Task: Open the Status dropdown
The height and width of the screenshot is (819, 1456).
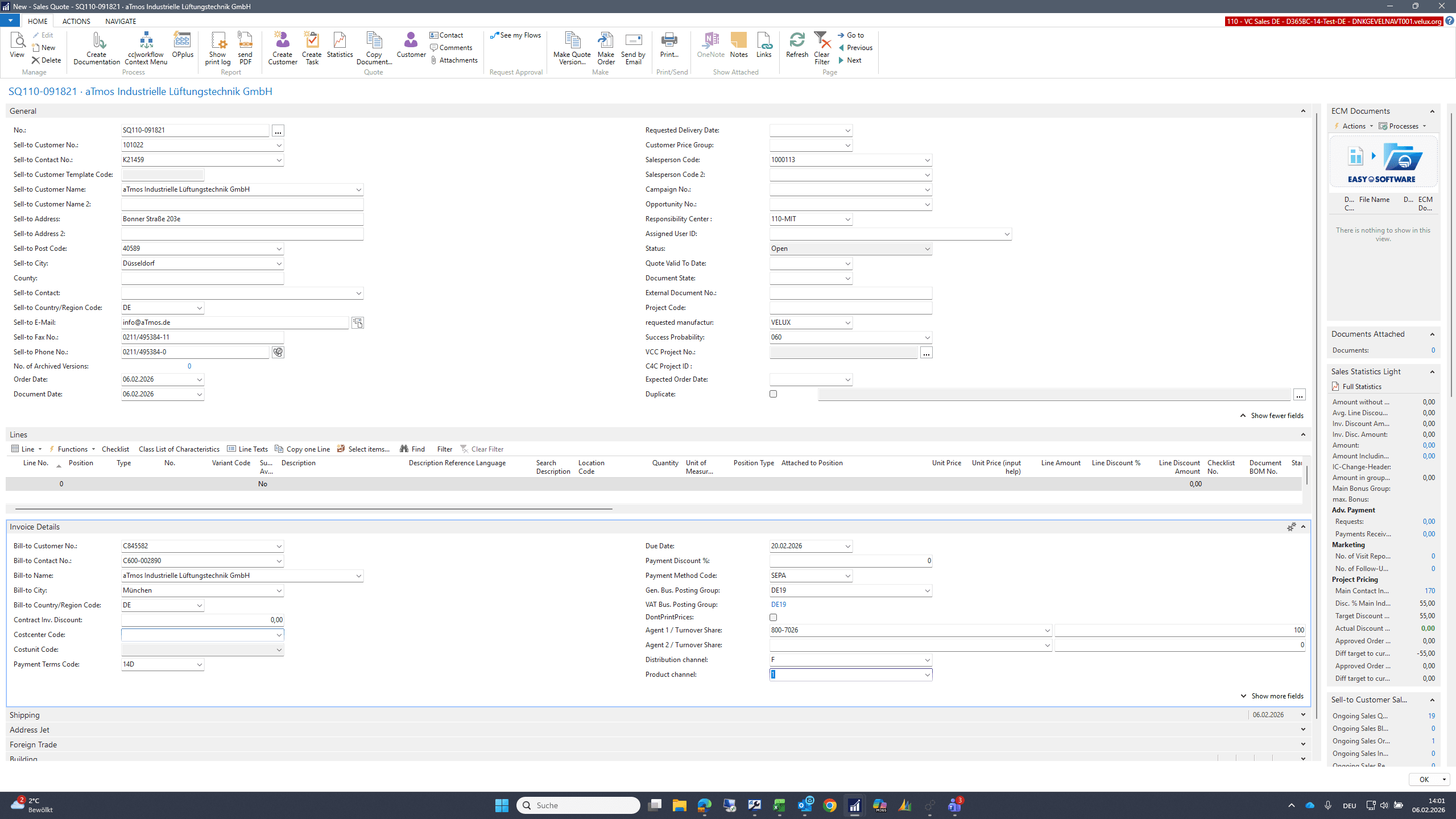Action: click(926, 249)
